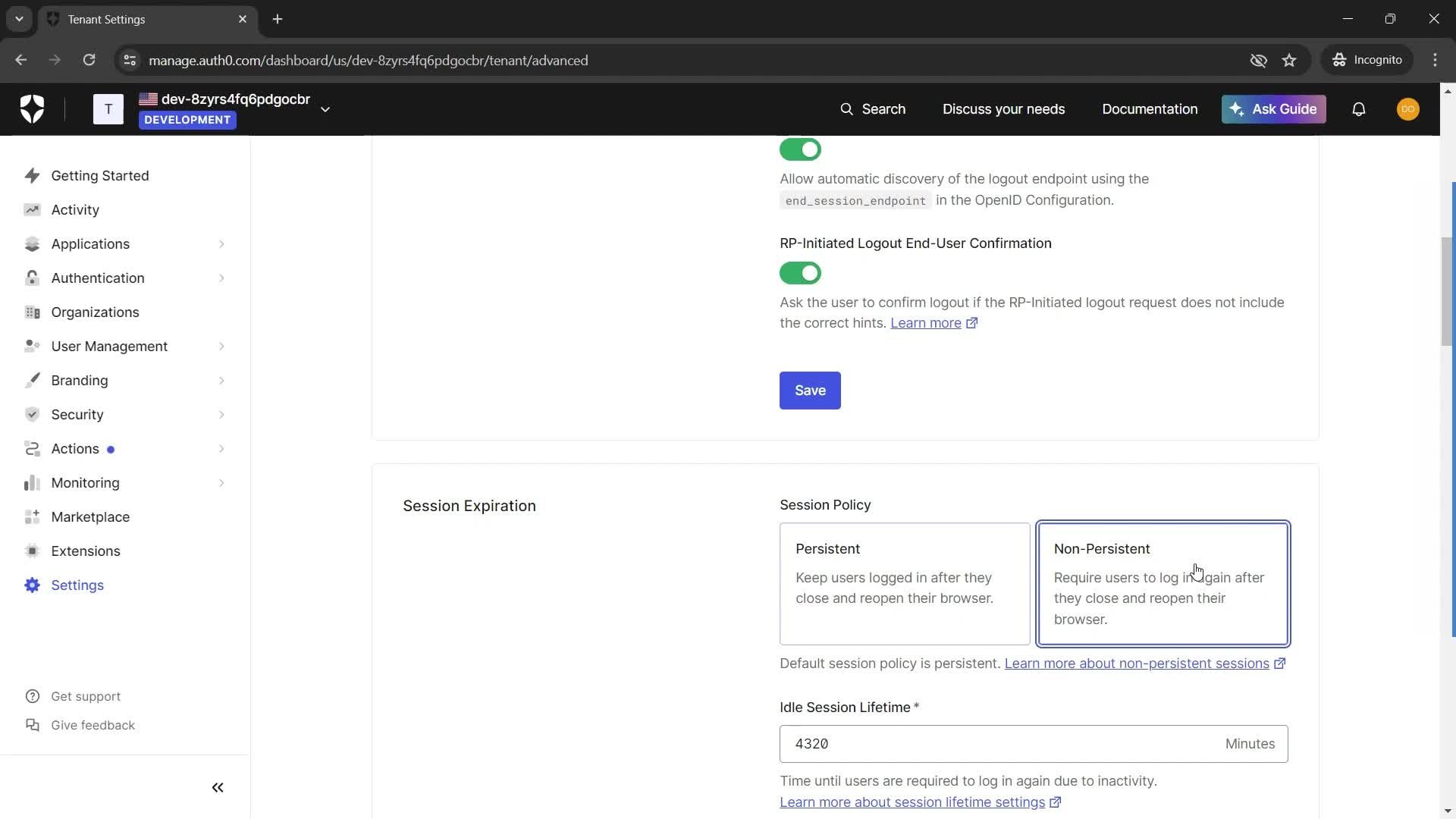
Task: Click the Save button
Action: (810, 391)
